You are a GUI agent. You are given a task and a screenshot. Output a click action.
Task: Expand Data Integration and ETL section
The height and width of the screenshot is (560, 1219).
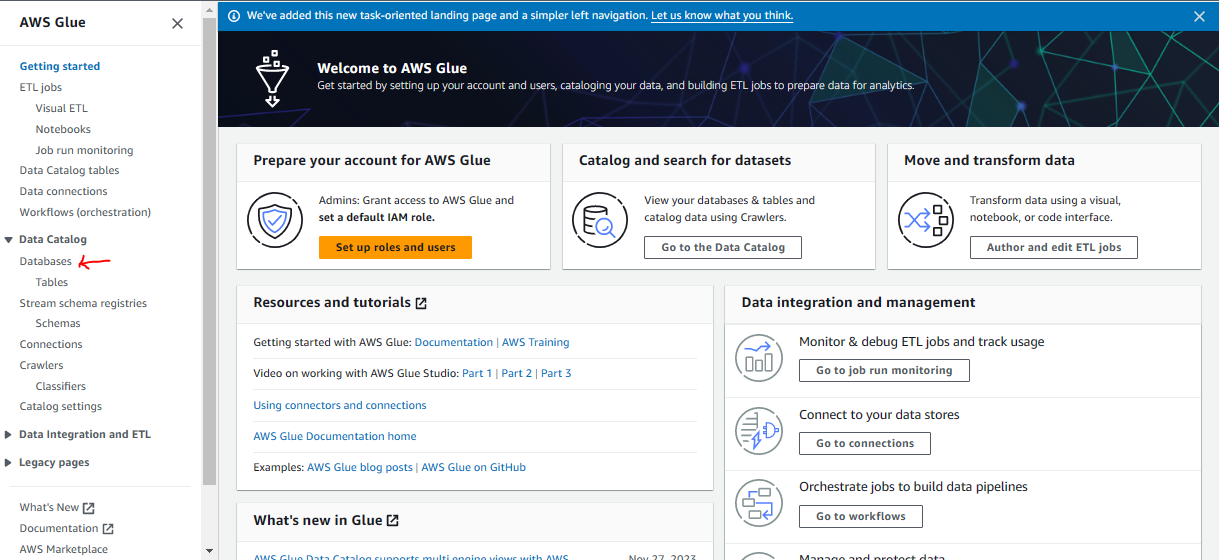pos(9,435)
